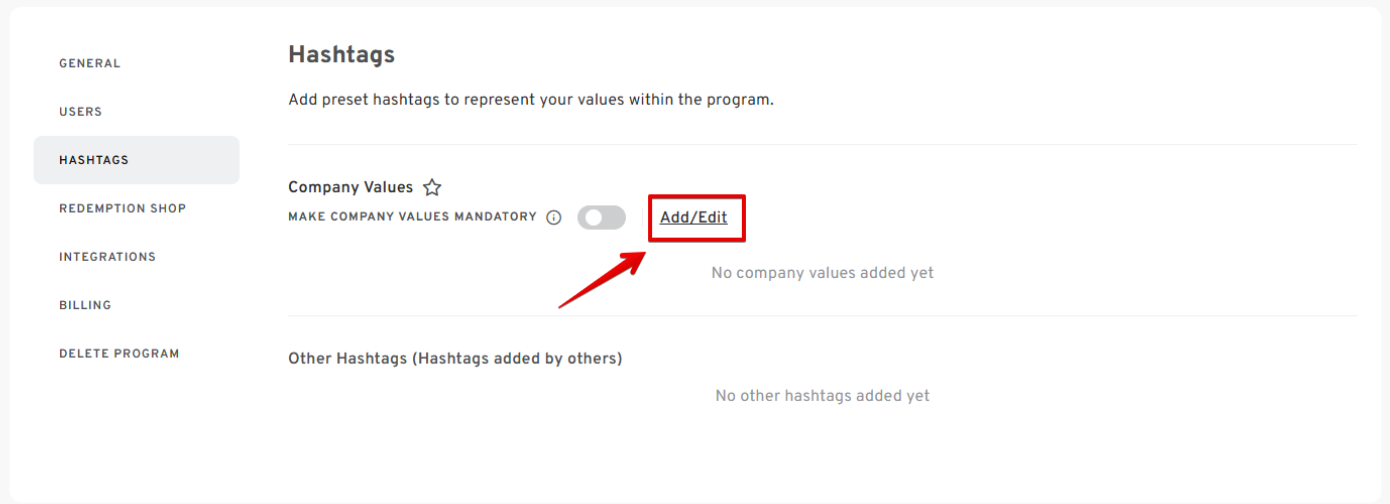Click the divider line above Other Hashtags
Screen dimensions: 1390x504
click(822, 316)
